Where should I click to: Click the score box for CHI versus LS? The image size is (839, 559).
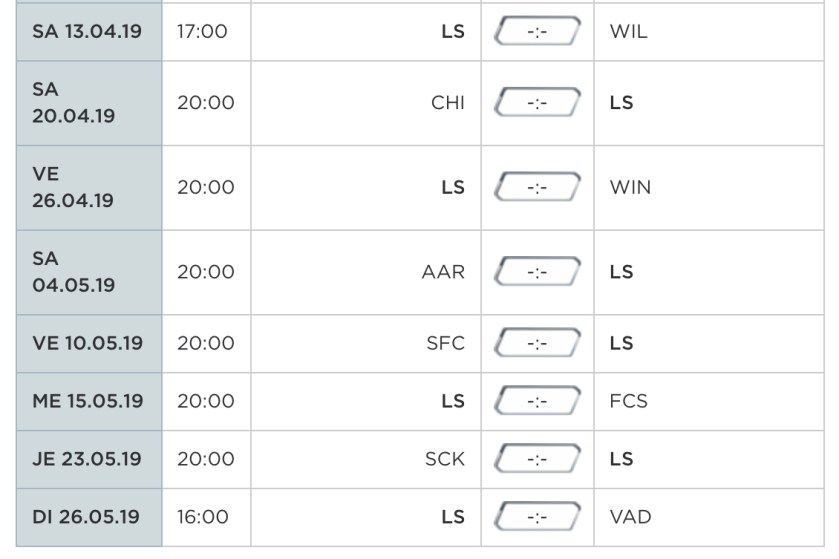click(537, 103)
